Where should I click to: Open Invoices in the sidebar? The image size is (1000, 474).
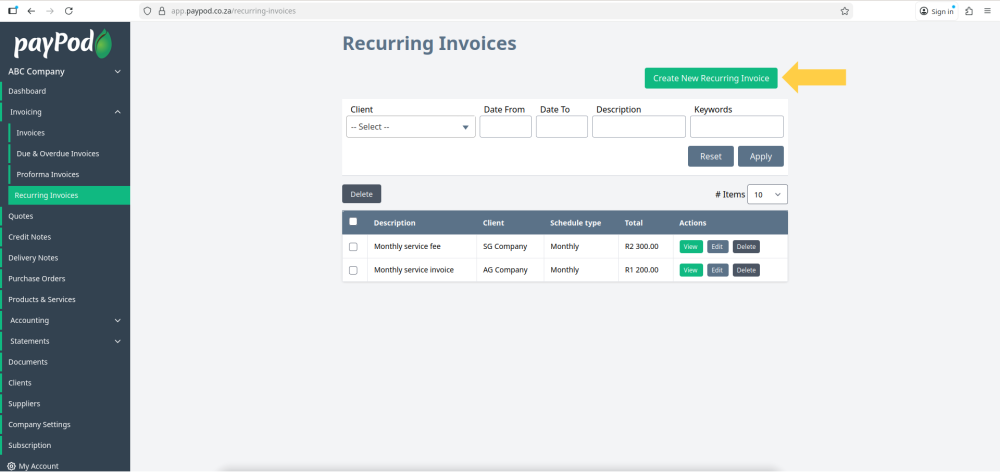31,133
